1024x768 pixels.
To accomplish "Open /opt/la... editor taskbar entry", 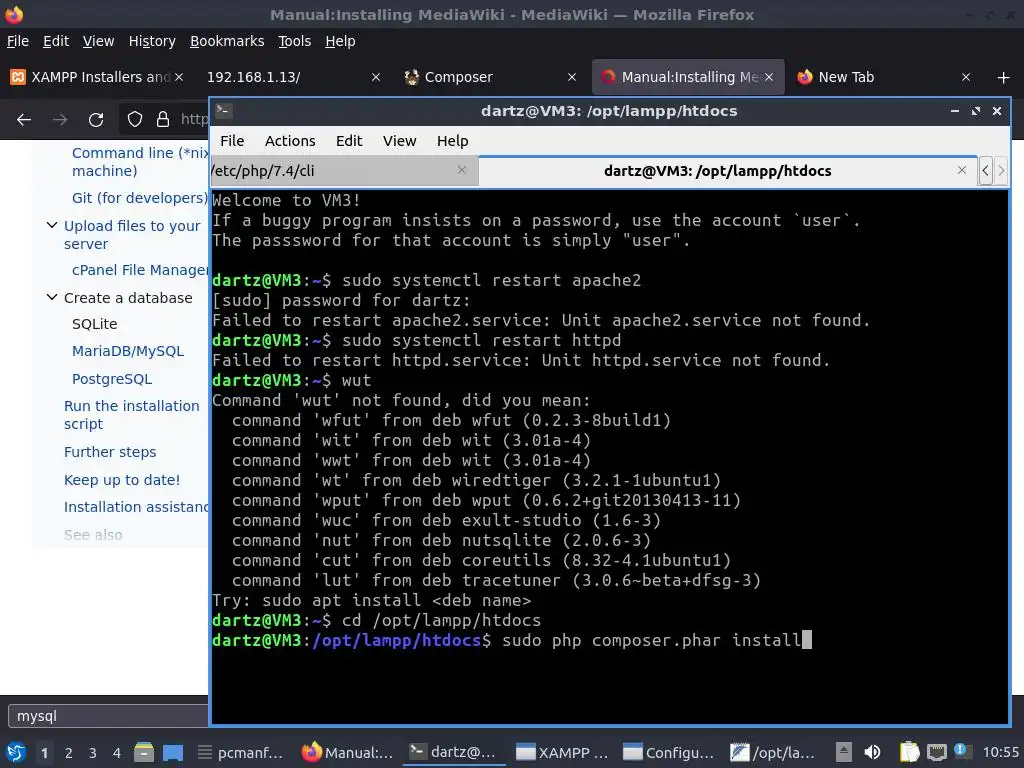I will click(x=774, y=753).
